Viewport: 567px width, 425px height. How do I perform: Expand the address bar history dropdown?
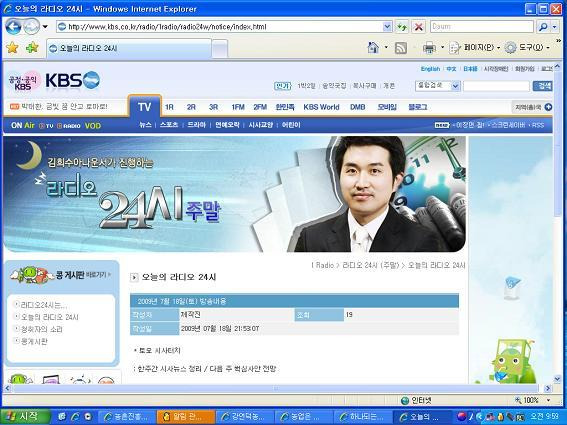[x=387, y=27]
